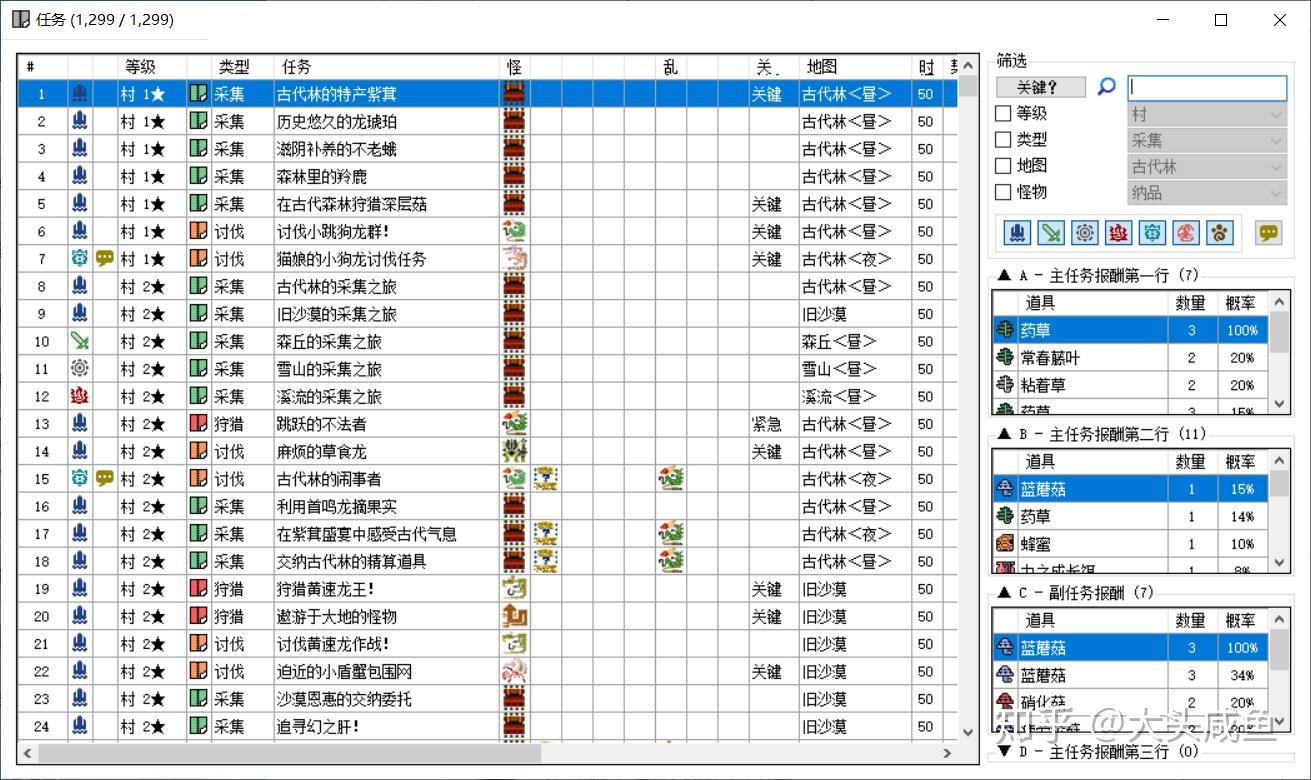The width and height of the screenshot is (1311, 780).
Task: Expand section D 主任务报酬第三行
Action: [1003, 751]
